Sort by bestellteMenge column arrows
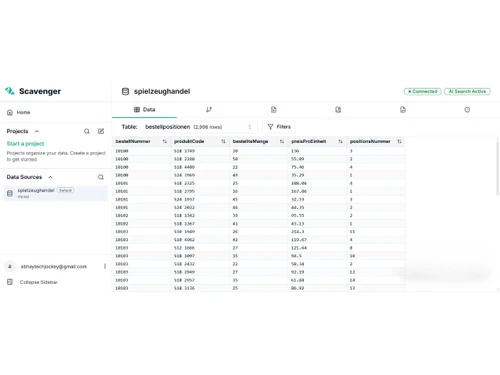The image size is (500, 375). 282,141
